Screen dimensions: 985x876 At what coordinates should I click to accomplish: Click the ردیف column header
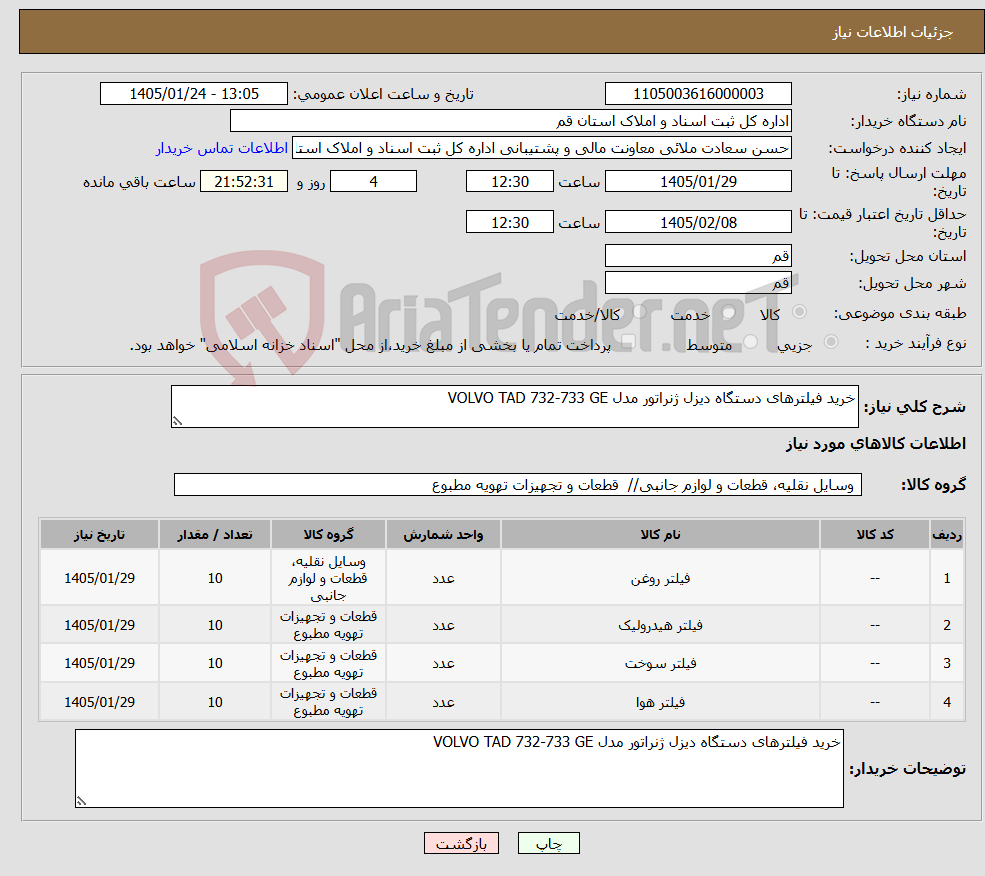947,534
